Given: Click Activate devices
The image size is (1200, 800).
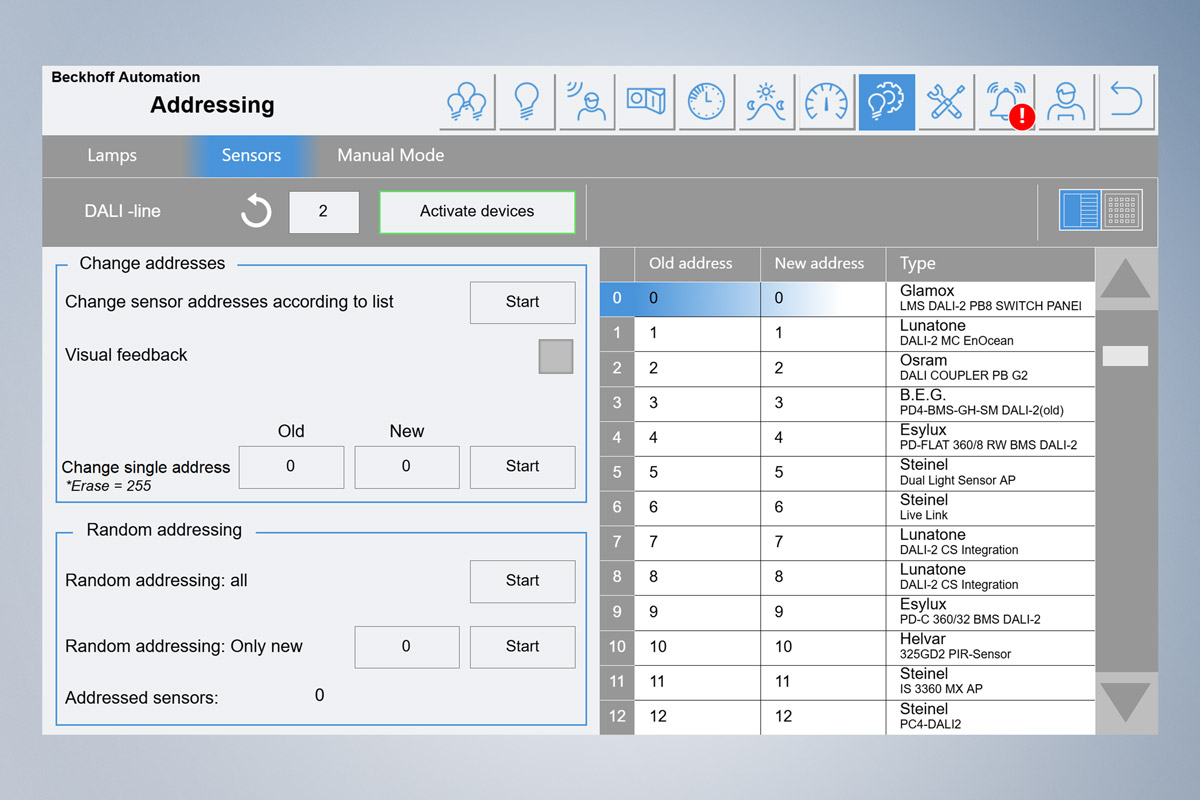Looking at the screenshot, I should click(x=477, y=212).
